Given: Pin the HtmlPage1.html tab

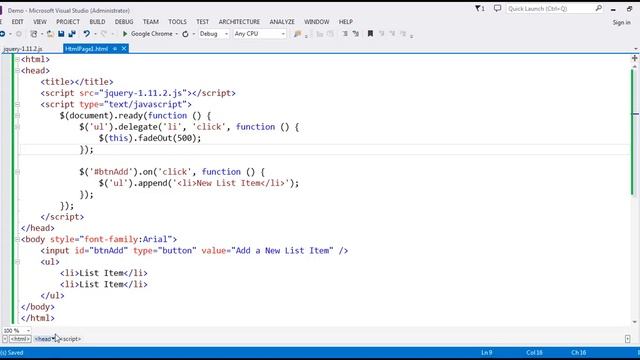Looking at the screenshot, I should click(115, 49).
